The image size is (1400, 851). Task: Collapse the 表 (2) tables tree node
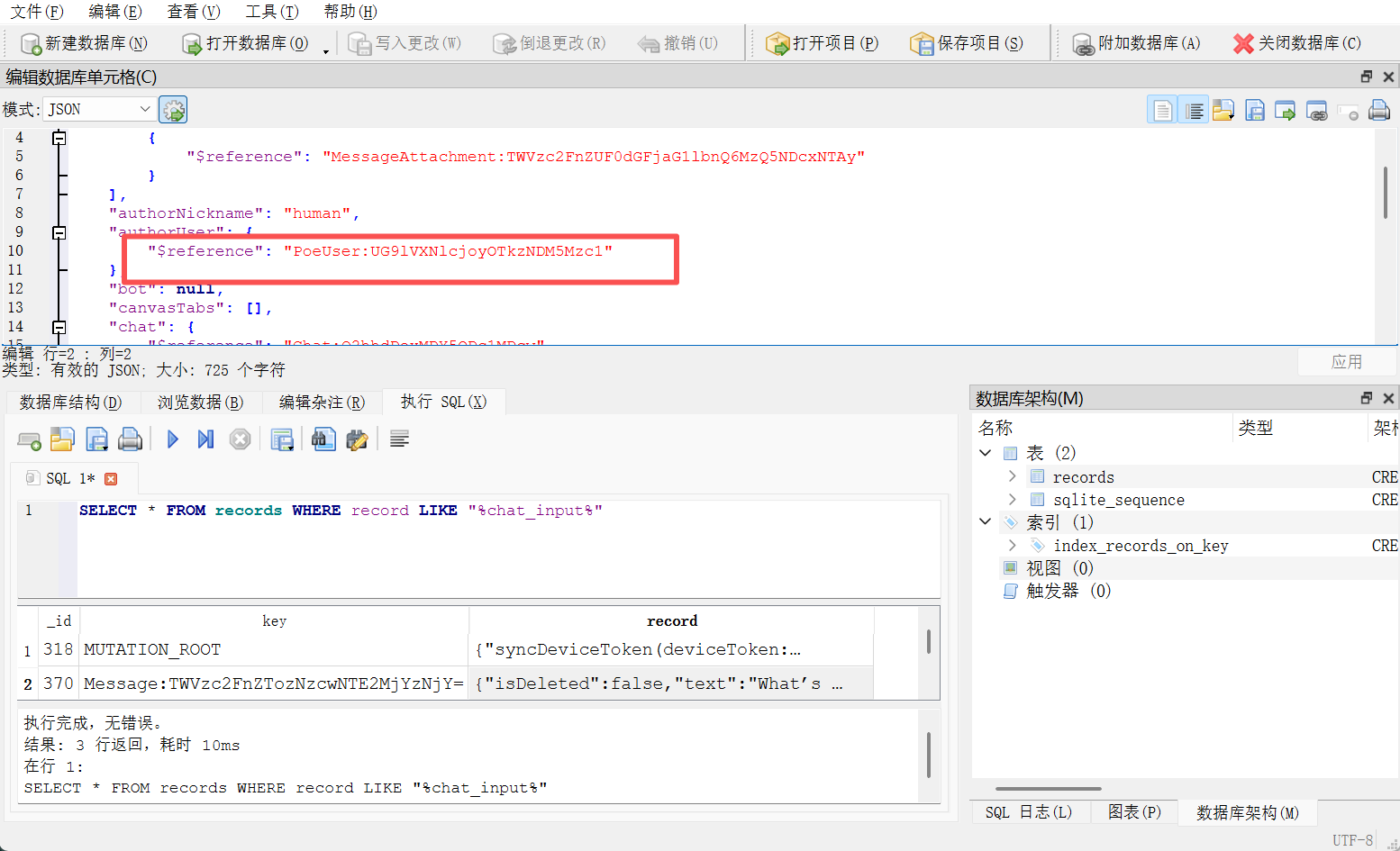(x=986, y=453)
